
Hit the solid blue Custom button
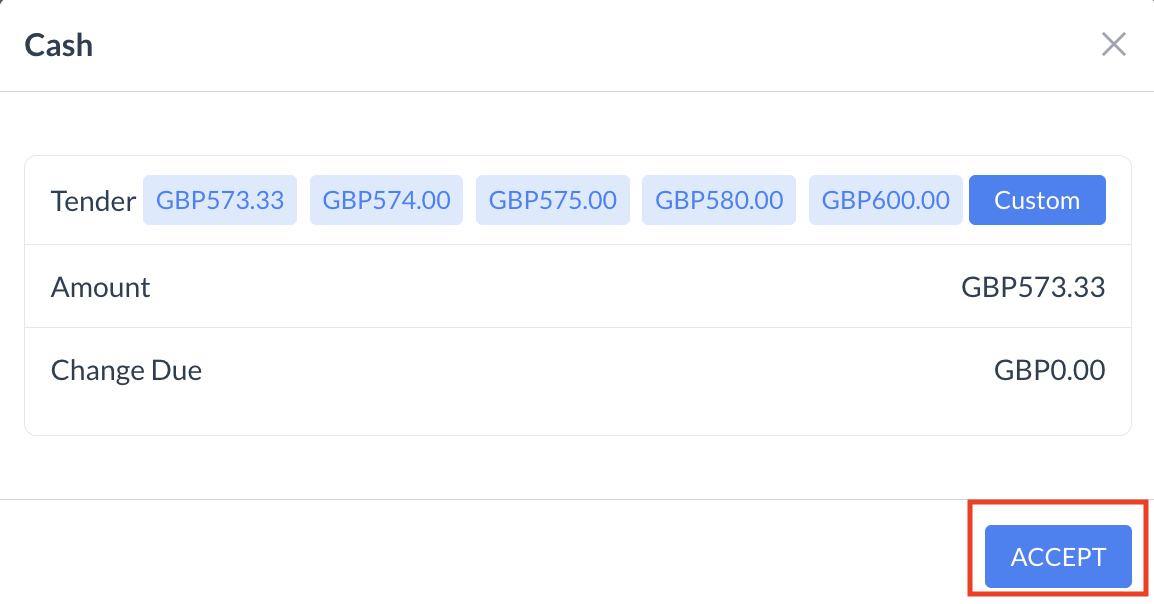[x=1037, y=200]
